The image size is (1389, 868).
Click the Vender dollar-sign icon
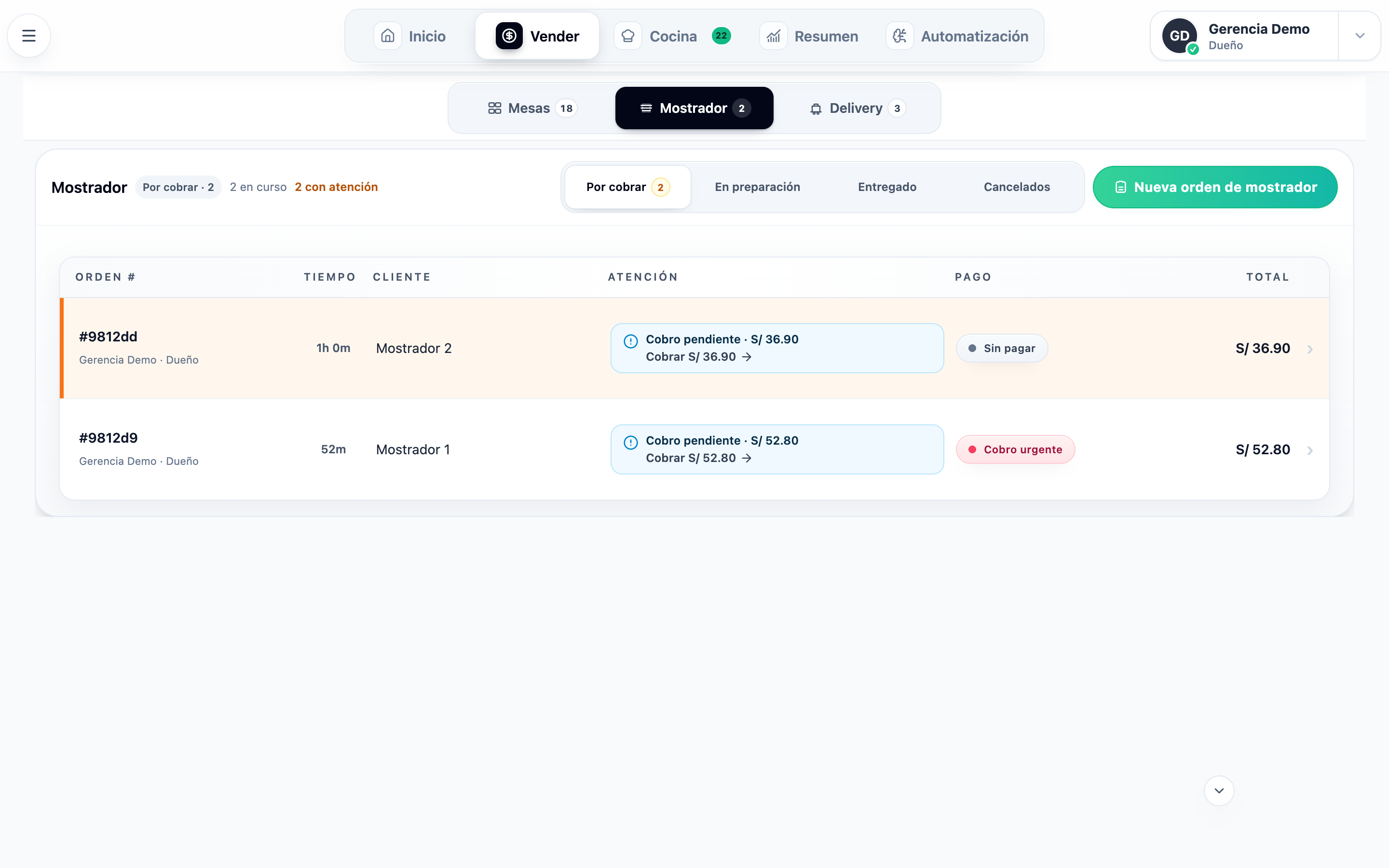click(x=509, y=36)
